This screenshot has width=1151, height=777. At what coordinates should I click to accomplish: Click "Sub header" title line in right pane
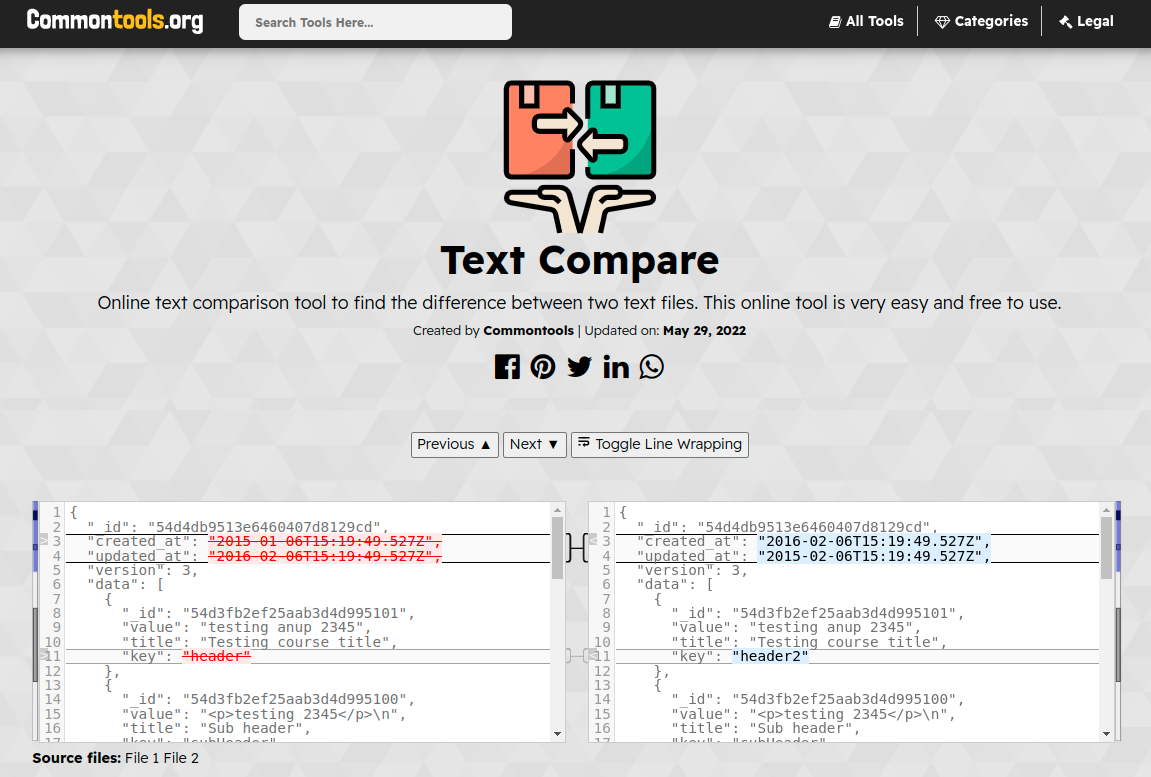coord(766,729)
